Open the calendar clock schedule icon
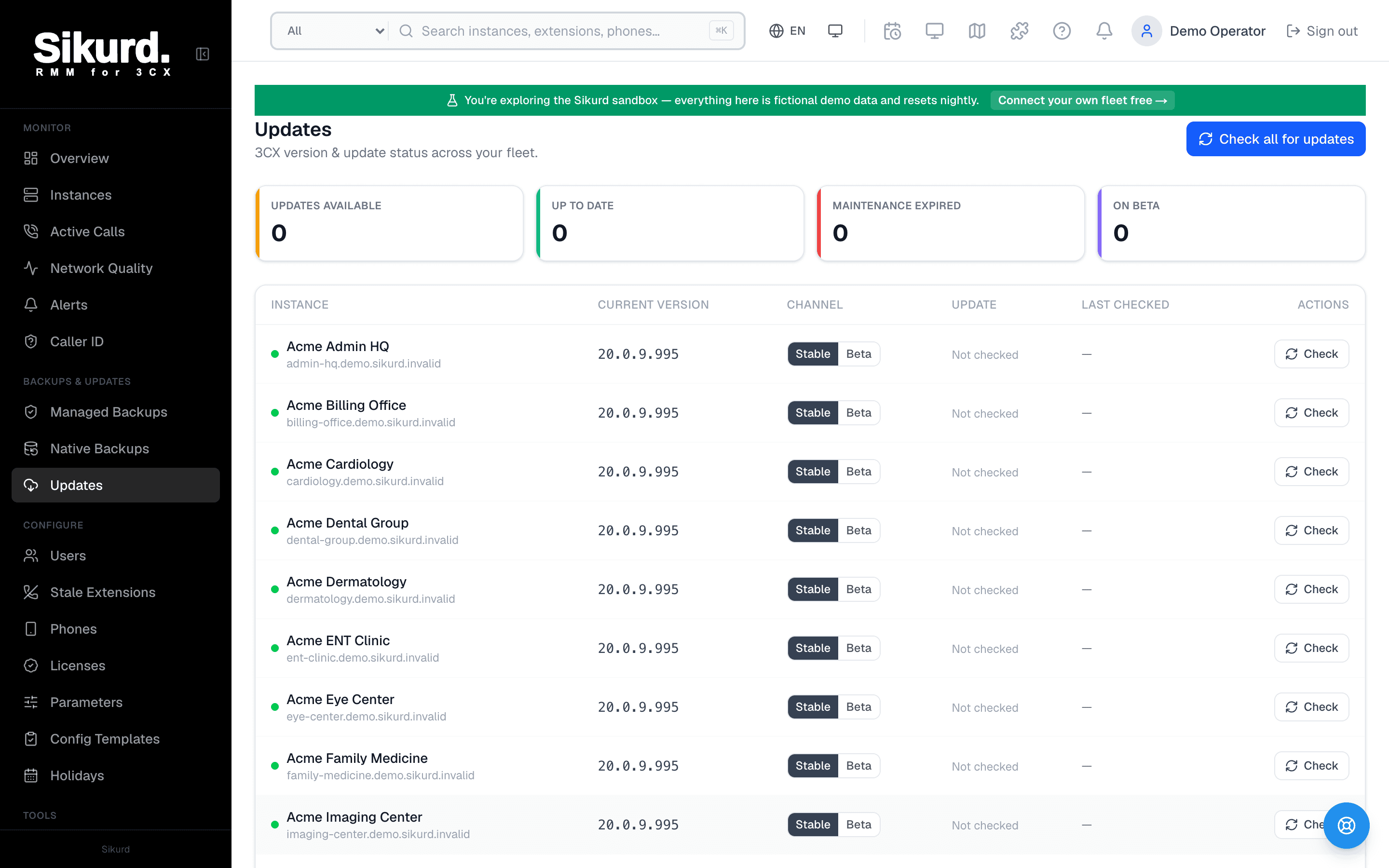1389x868 pixels. click(892, 31)
